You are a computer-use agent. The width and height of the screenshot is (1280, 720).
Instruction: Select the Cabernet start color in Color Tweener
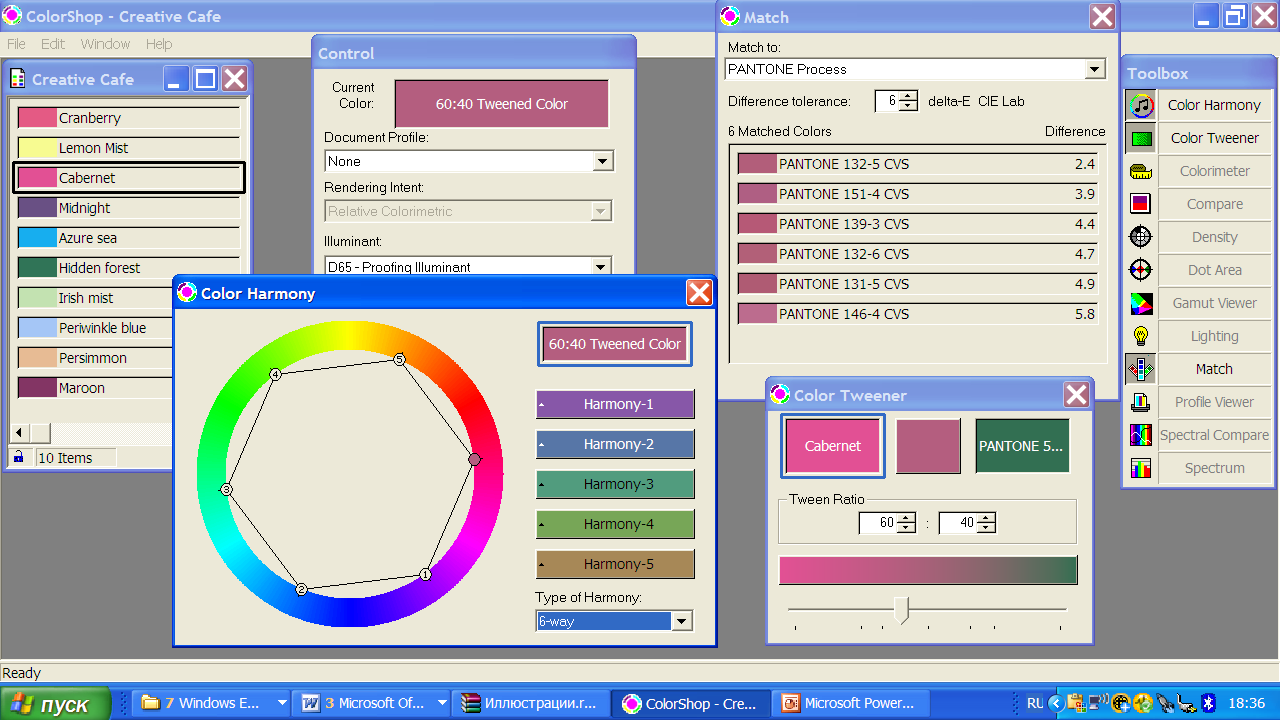pyautogui.click(x=833, y=446)
